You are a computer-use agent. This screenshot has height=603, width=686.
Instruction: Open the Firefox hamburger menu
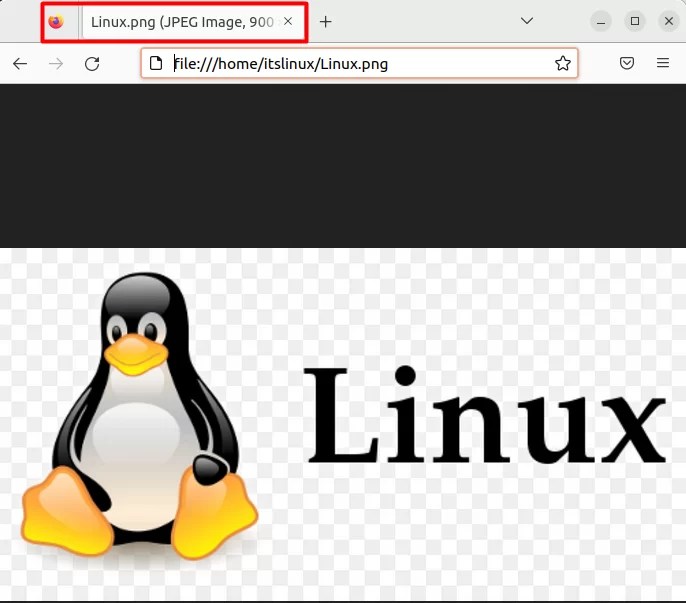[x=663, y=63]
